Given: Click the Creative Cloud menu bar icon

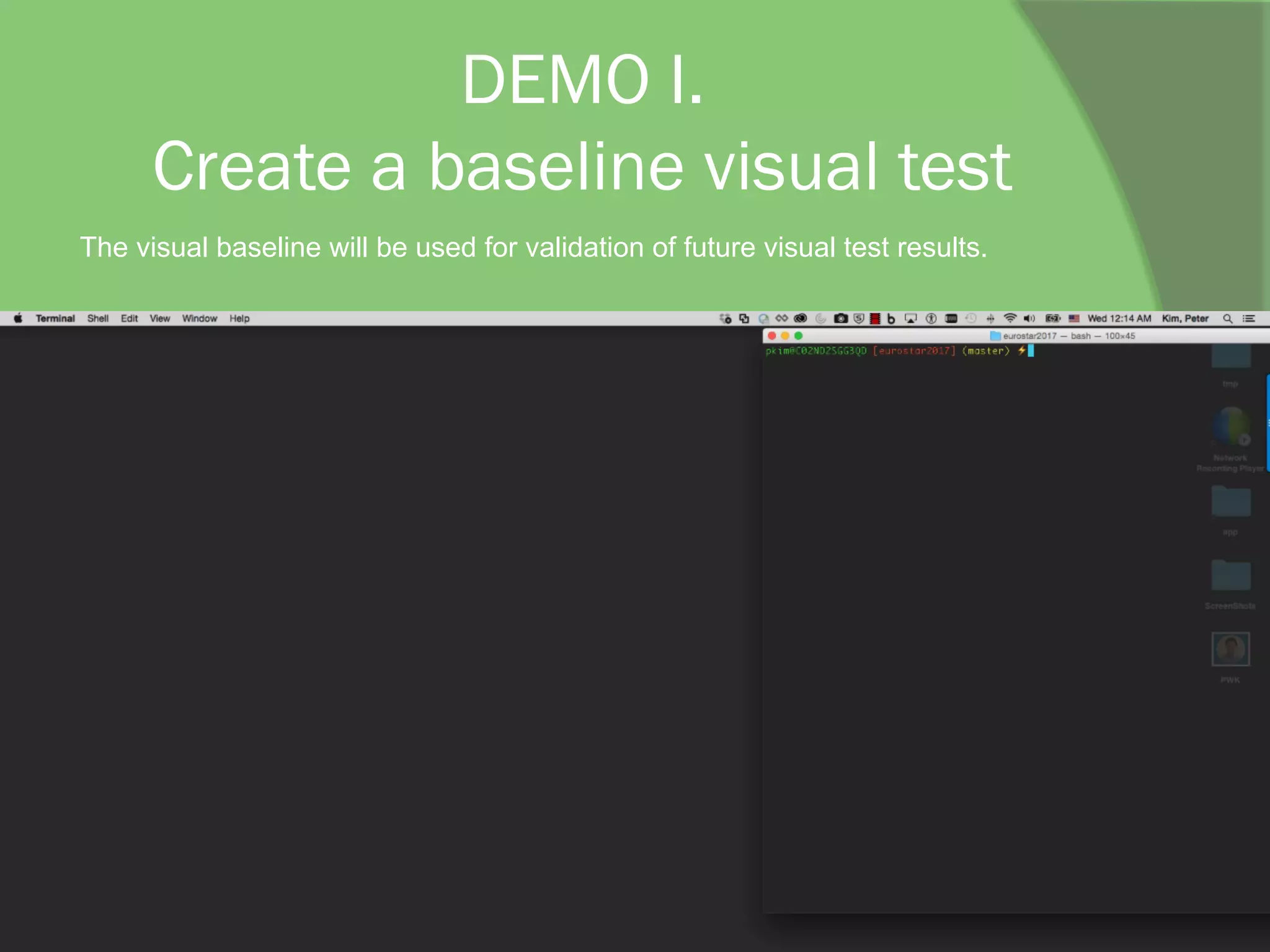Looking at the screenshot, I should click(801, 318).
